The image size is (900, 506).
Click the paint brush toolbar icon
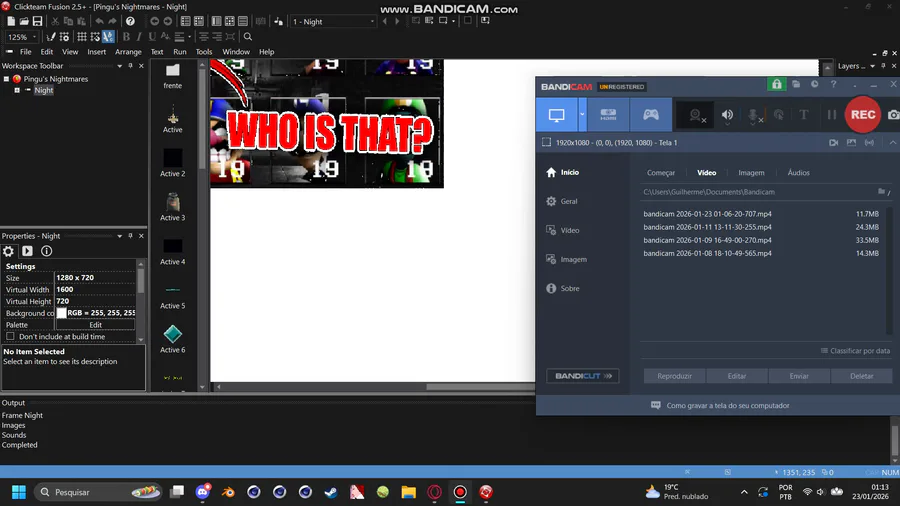pos(51,37)
